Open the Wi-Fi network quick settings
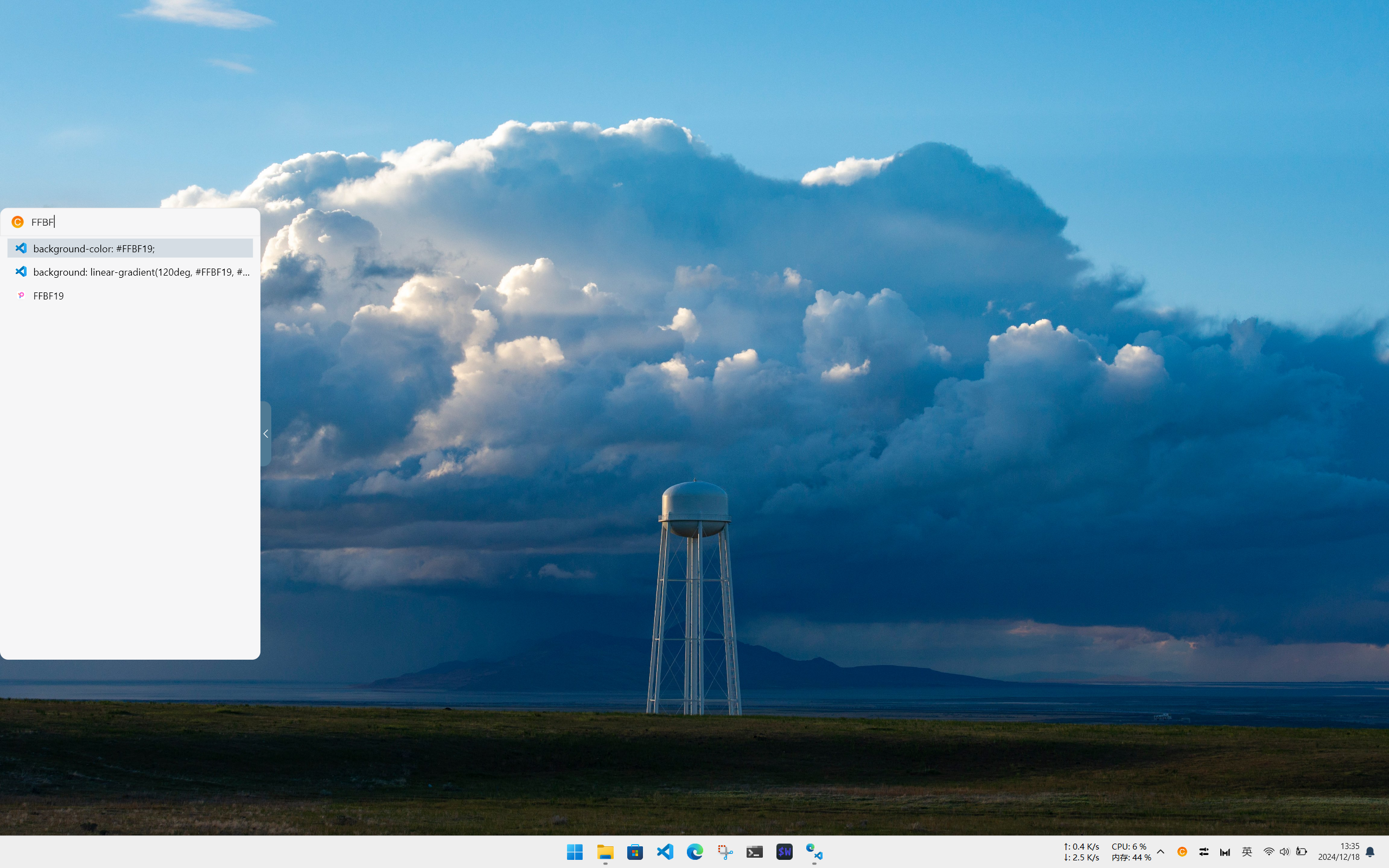The width and height of the screenshot is (1389, 868). pyautogui.click(x=1269, y=852)
